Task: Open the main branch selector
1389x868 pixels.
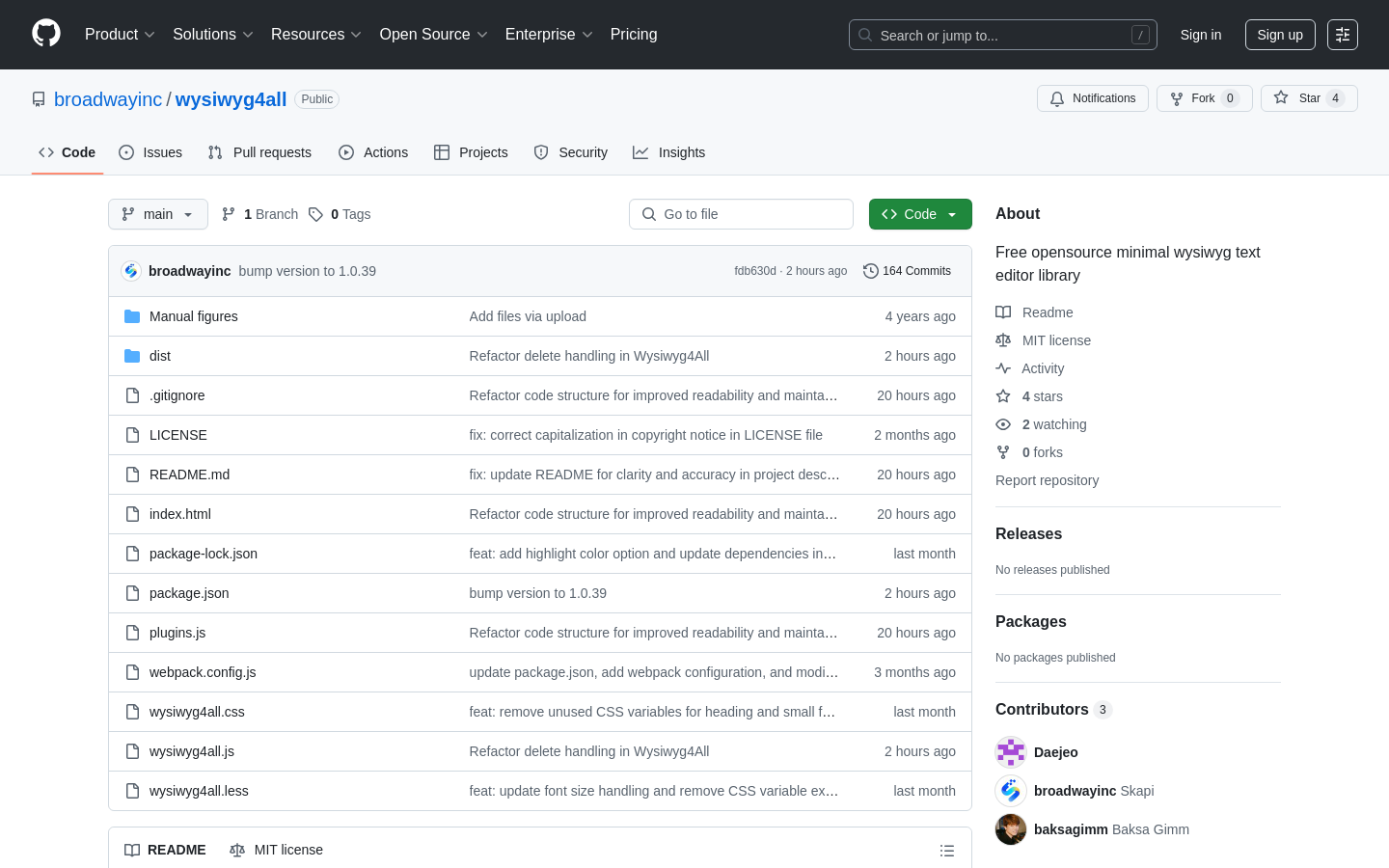Action: 158,214
